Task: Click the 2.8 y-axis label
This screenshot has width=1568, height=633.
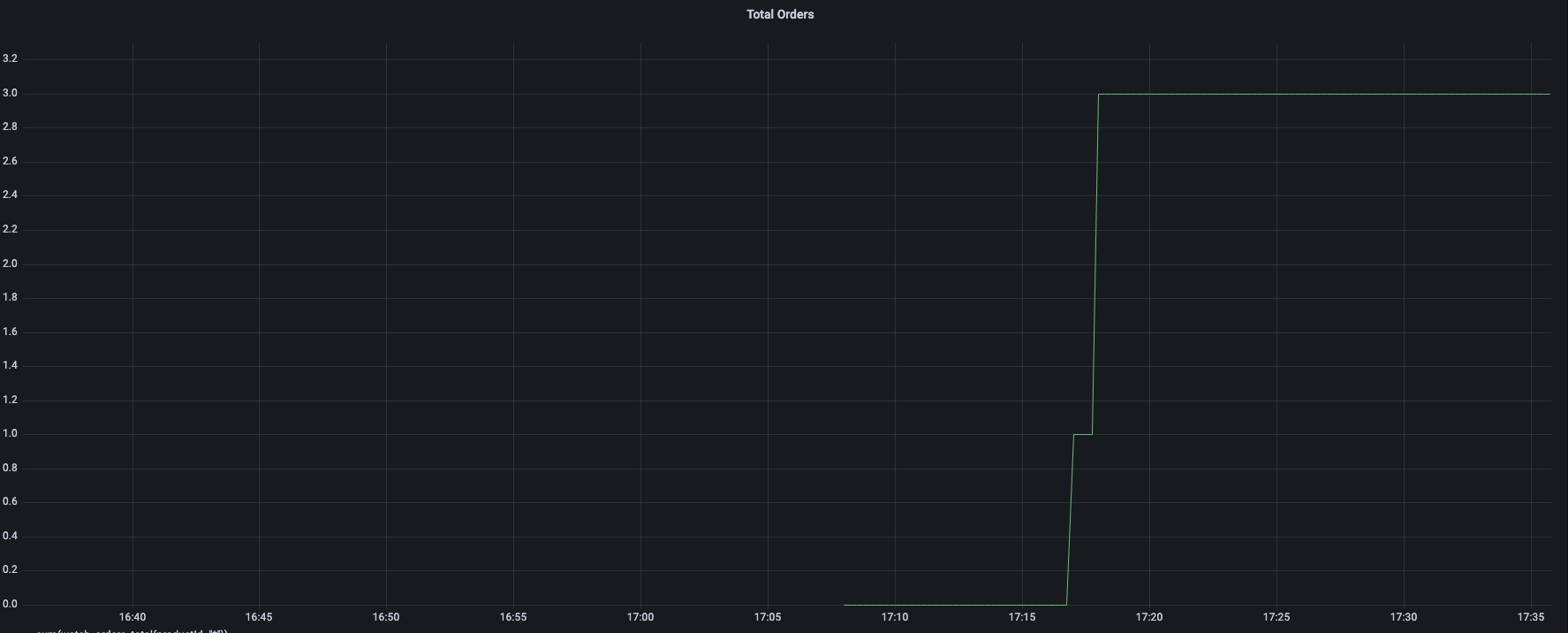Action: coord(11,126)
